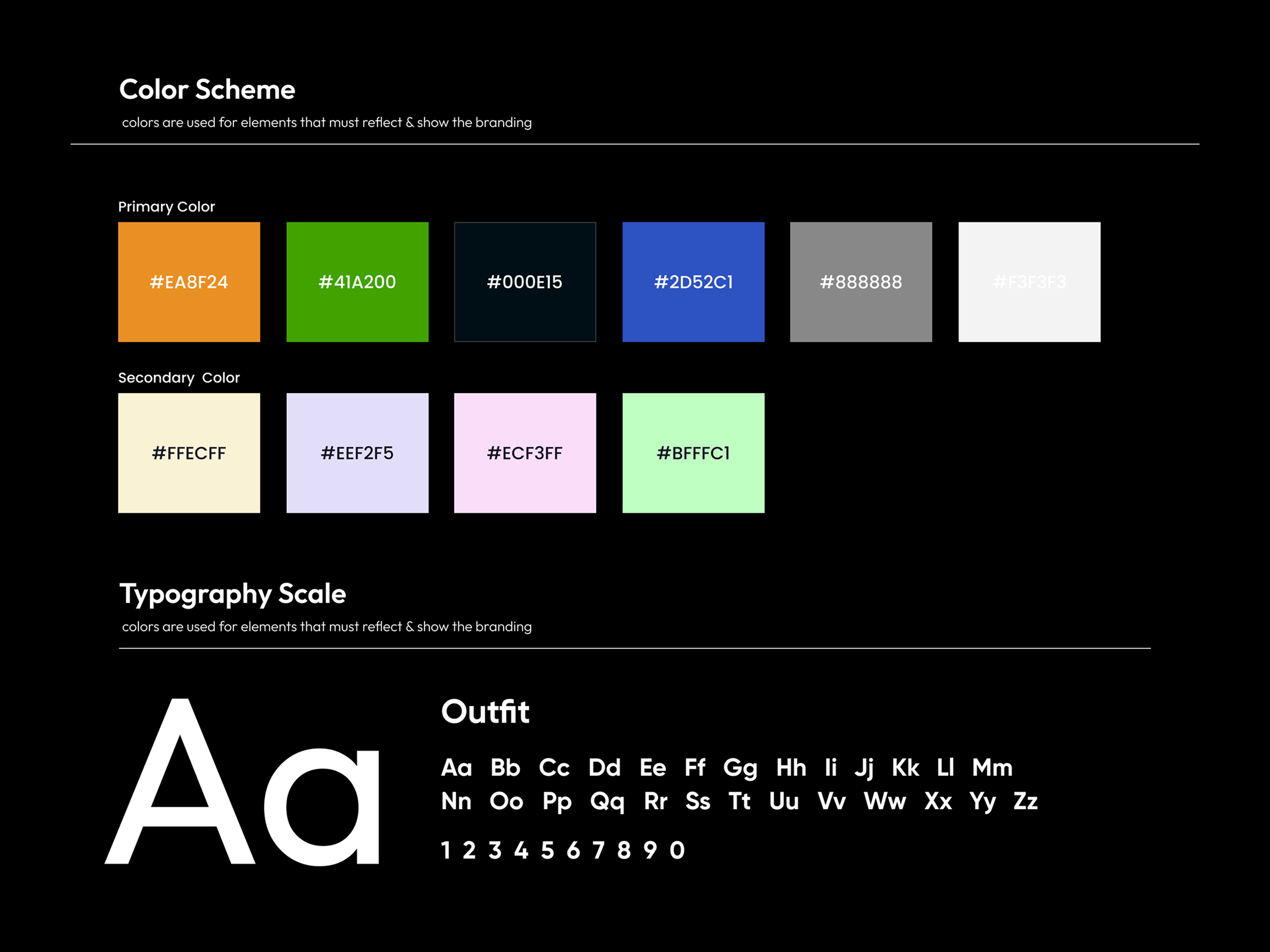Click the Typography Scale heading

232,594
